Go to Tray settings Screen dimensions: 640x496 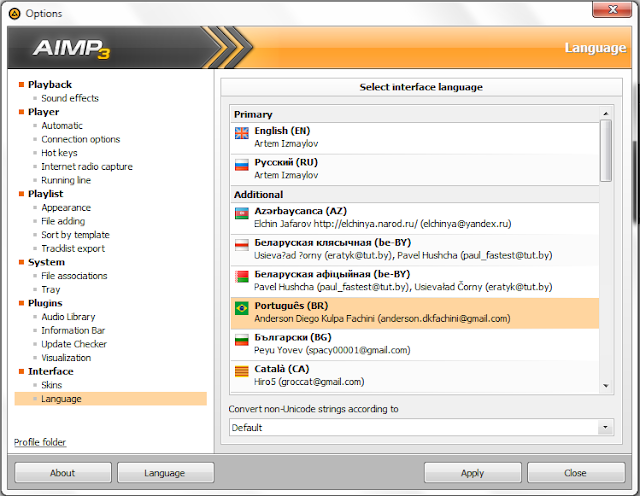point(51,289)
